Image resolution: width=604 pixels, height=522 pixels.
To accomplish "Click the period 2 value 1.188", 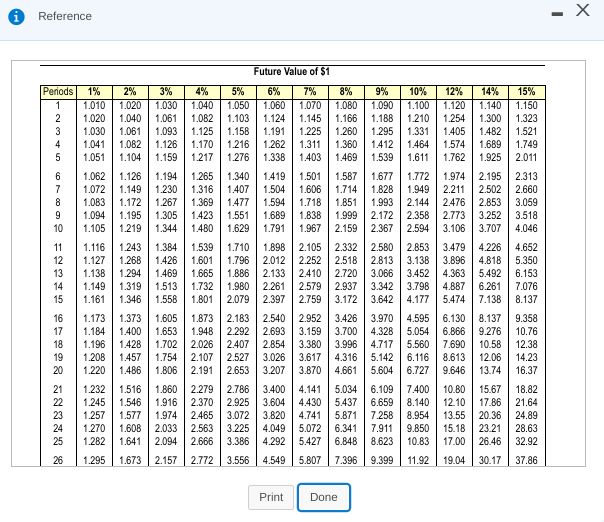I will coord(382,119).
